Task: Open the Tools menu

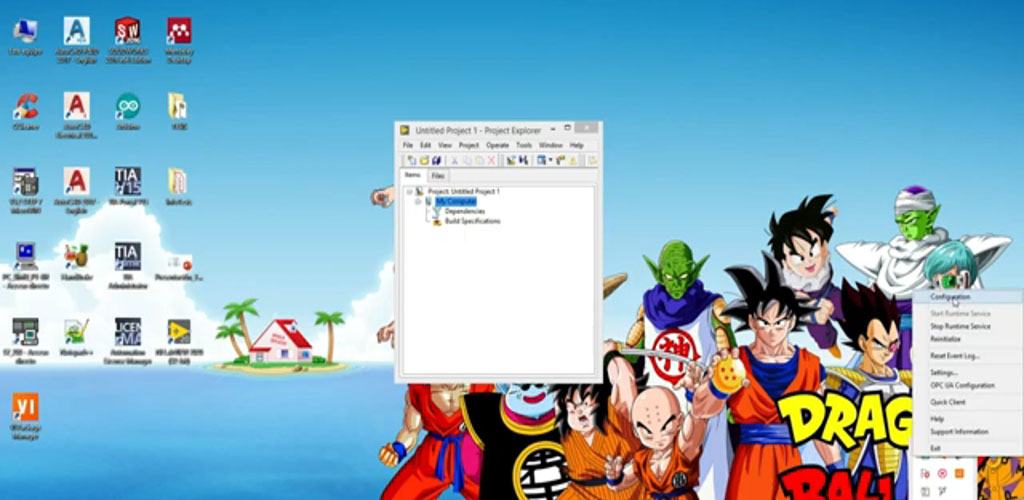Action: tap(524, 145)
